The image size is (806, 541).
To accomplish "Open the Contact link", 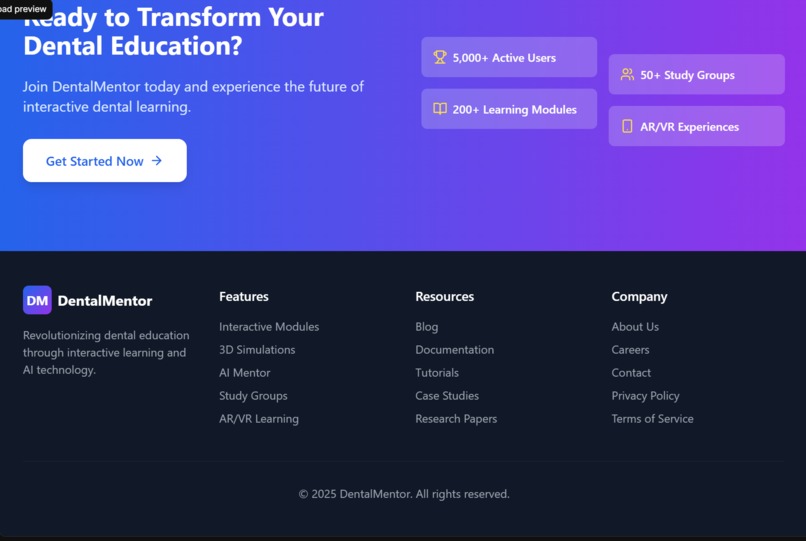I will point(631,373).
